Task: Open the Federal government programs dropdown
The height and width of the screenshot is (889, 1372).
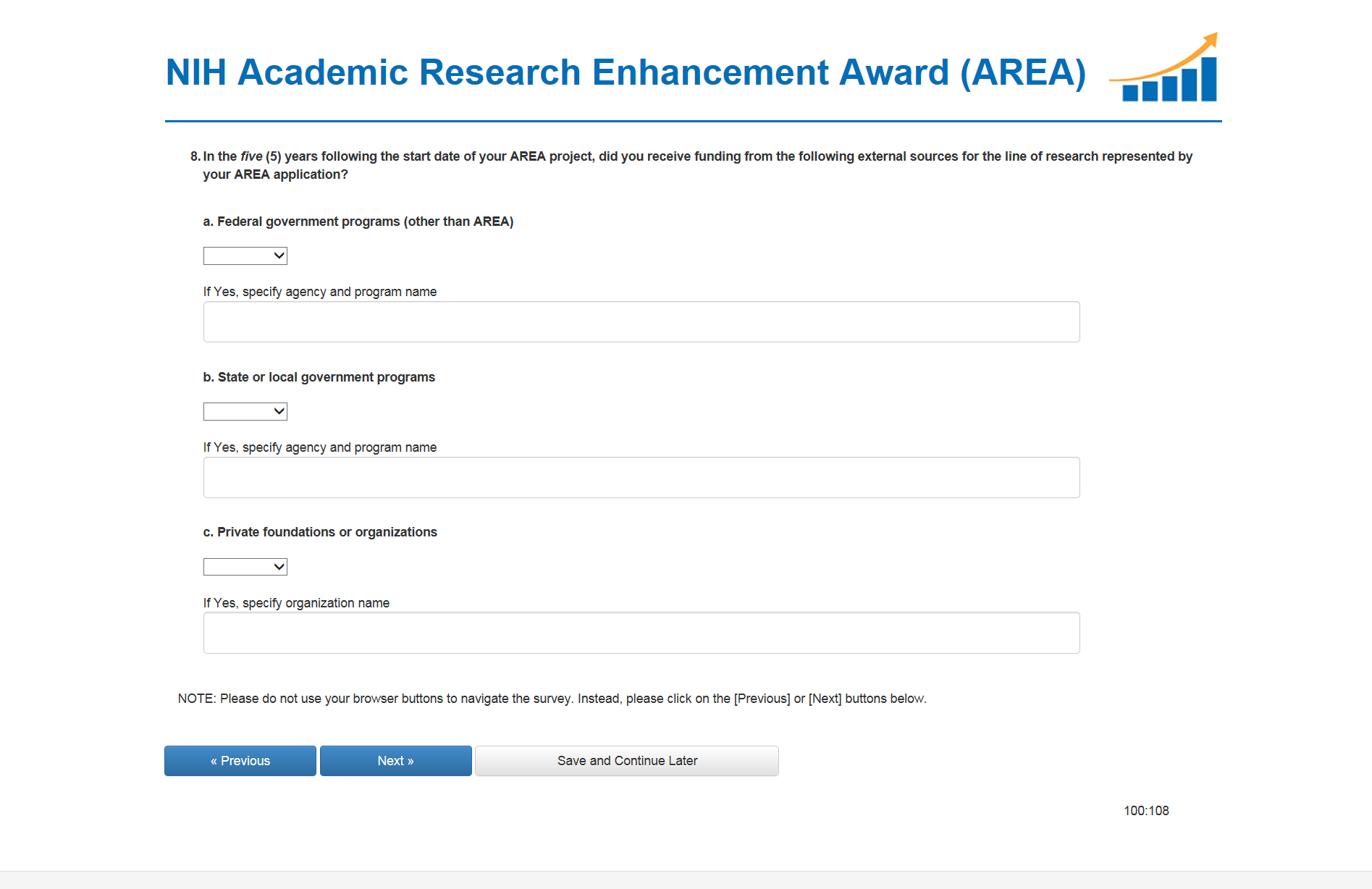Action: click(245, 256)
